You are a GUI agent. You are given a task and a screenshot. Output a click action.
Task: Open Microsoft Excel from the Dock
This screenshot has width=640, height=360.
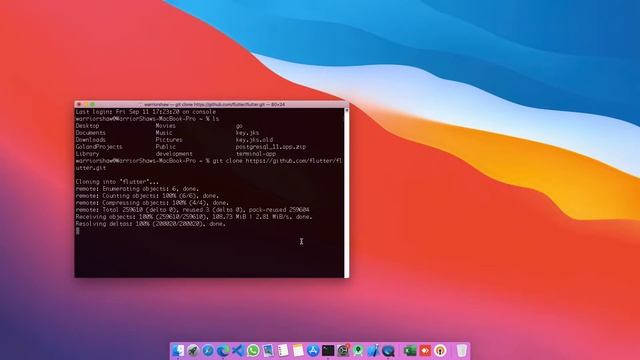(x=410, y=351)
